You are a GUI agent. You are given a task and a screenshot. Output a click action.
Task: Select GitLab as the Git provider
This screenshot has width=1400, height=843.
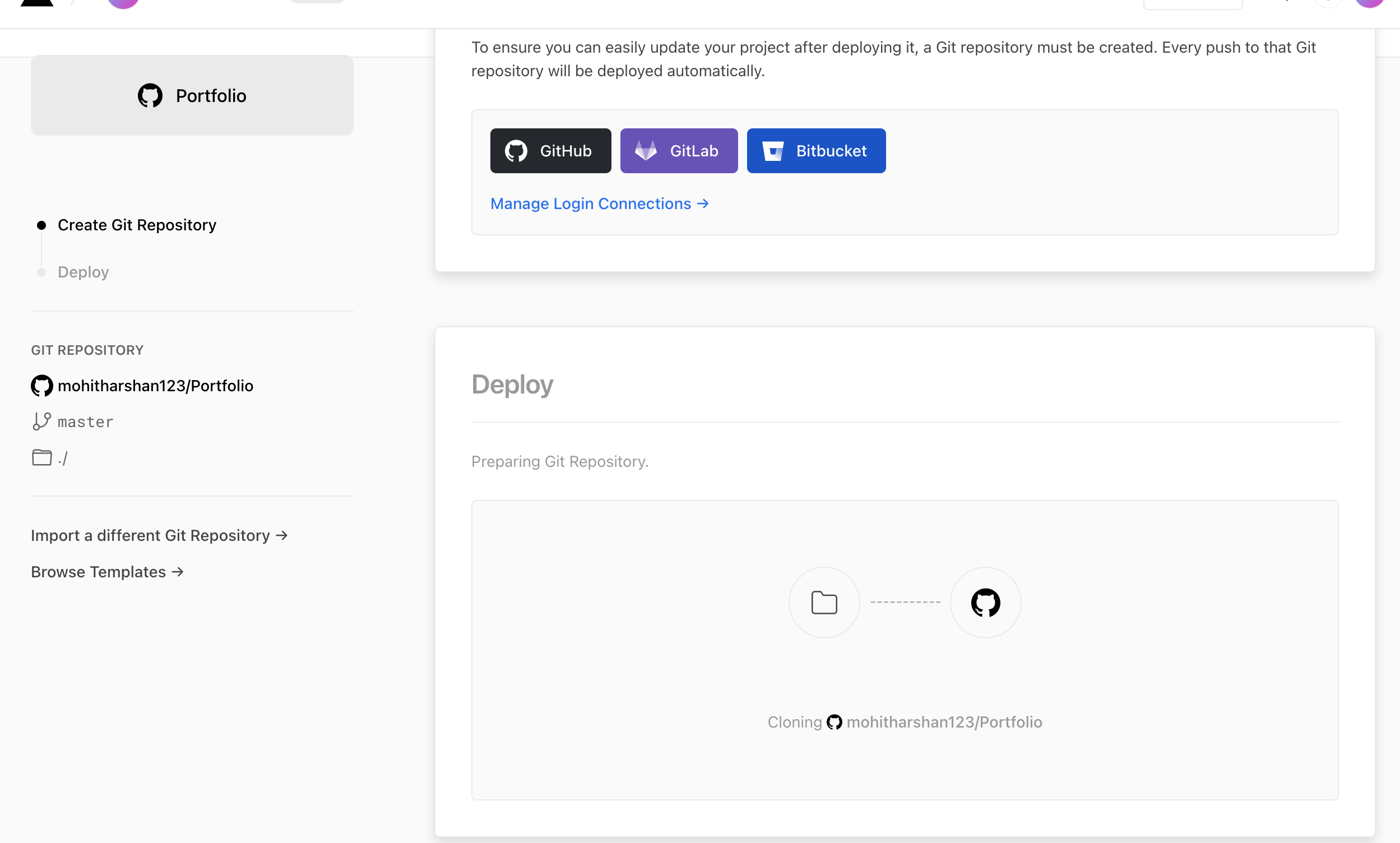click(678, 151)
